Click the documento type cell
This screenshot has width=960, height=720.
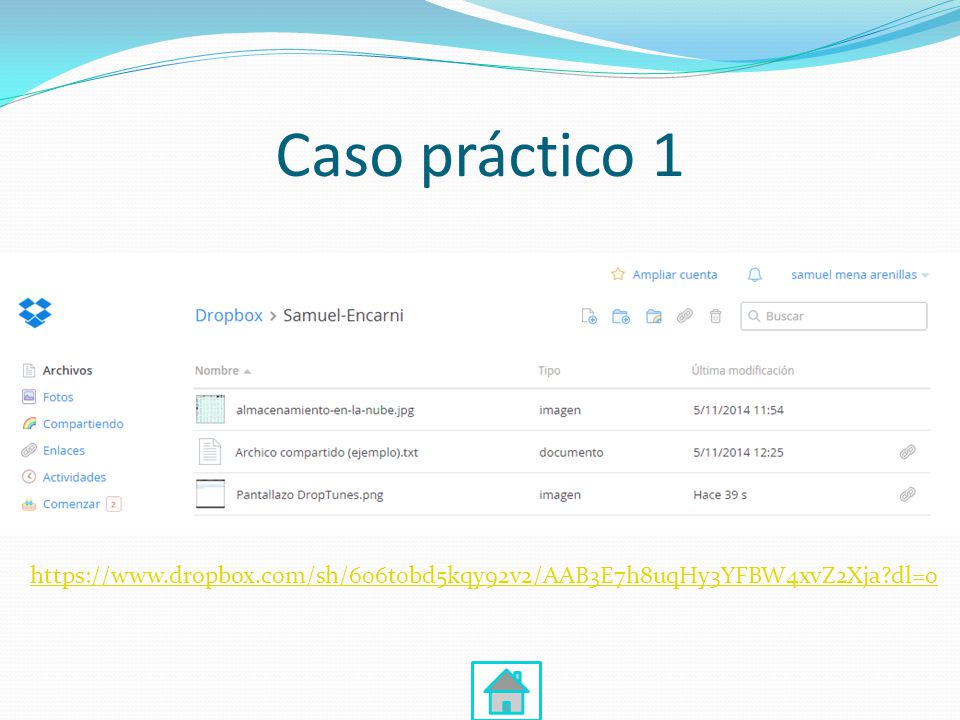pyautogui.click(x=571, y=452)
